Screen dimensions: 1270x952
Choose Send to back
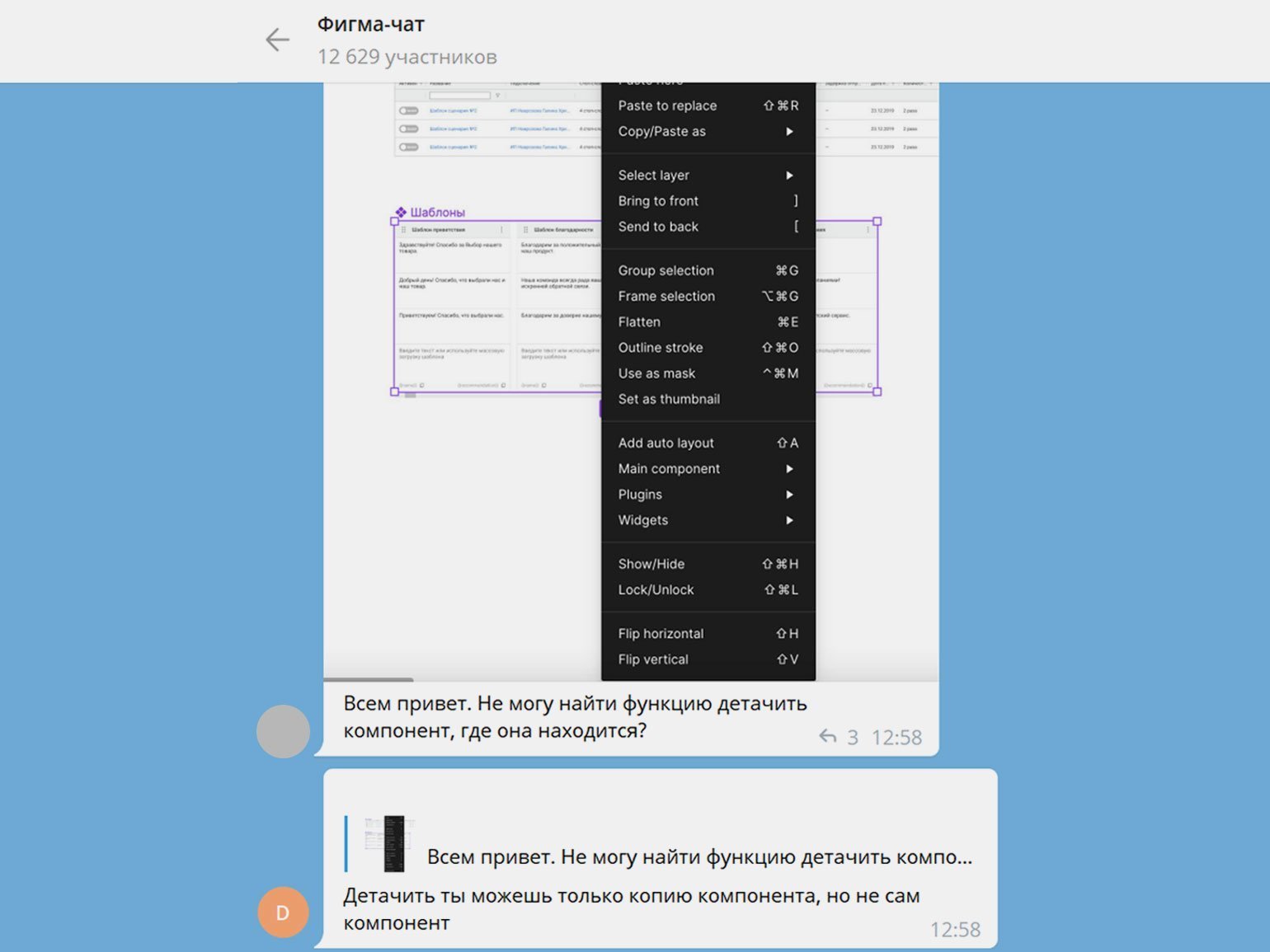[708, 226]
